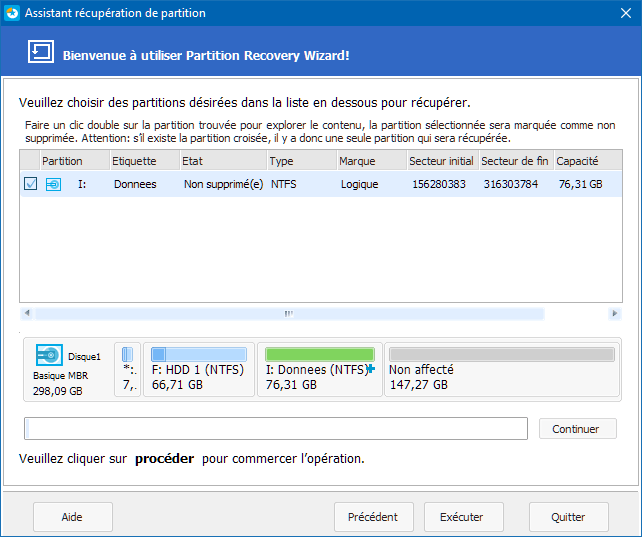Select the I: Donnees (NTFS) partition block
The height and width of the screenshot is (537, 642).
320,370
